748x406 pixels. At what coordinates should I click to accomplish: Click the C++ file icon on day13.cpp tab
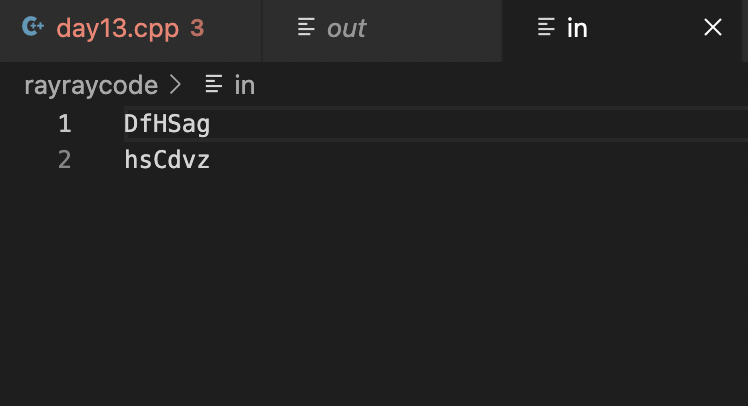click(x=33, y=27)
